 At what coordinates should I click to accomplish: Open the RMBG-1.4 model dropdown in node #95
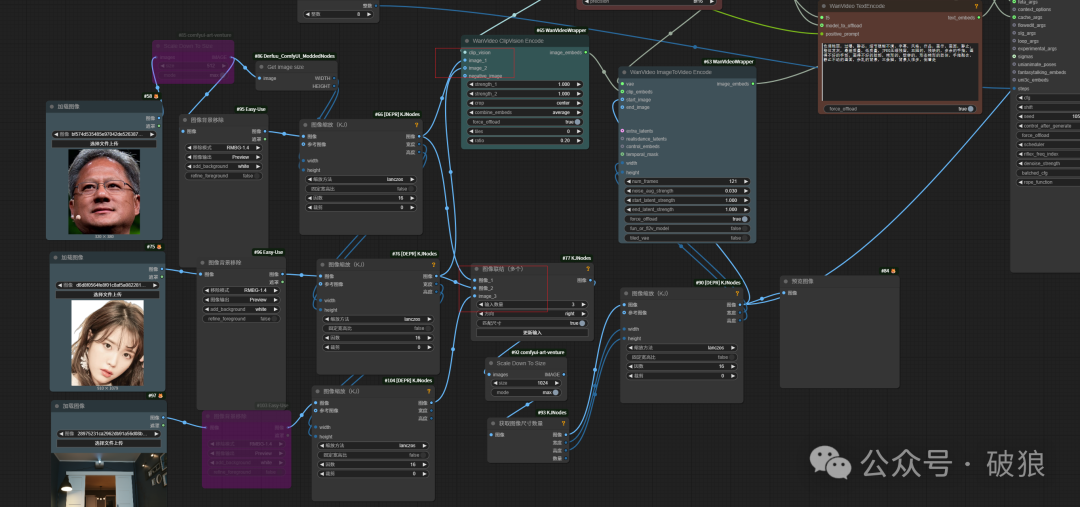point(224,148)
